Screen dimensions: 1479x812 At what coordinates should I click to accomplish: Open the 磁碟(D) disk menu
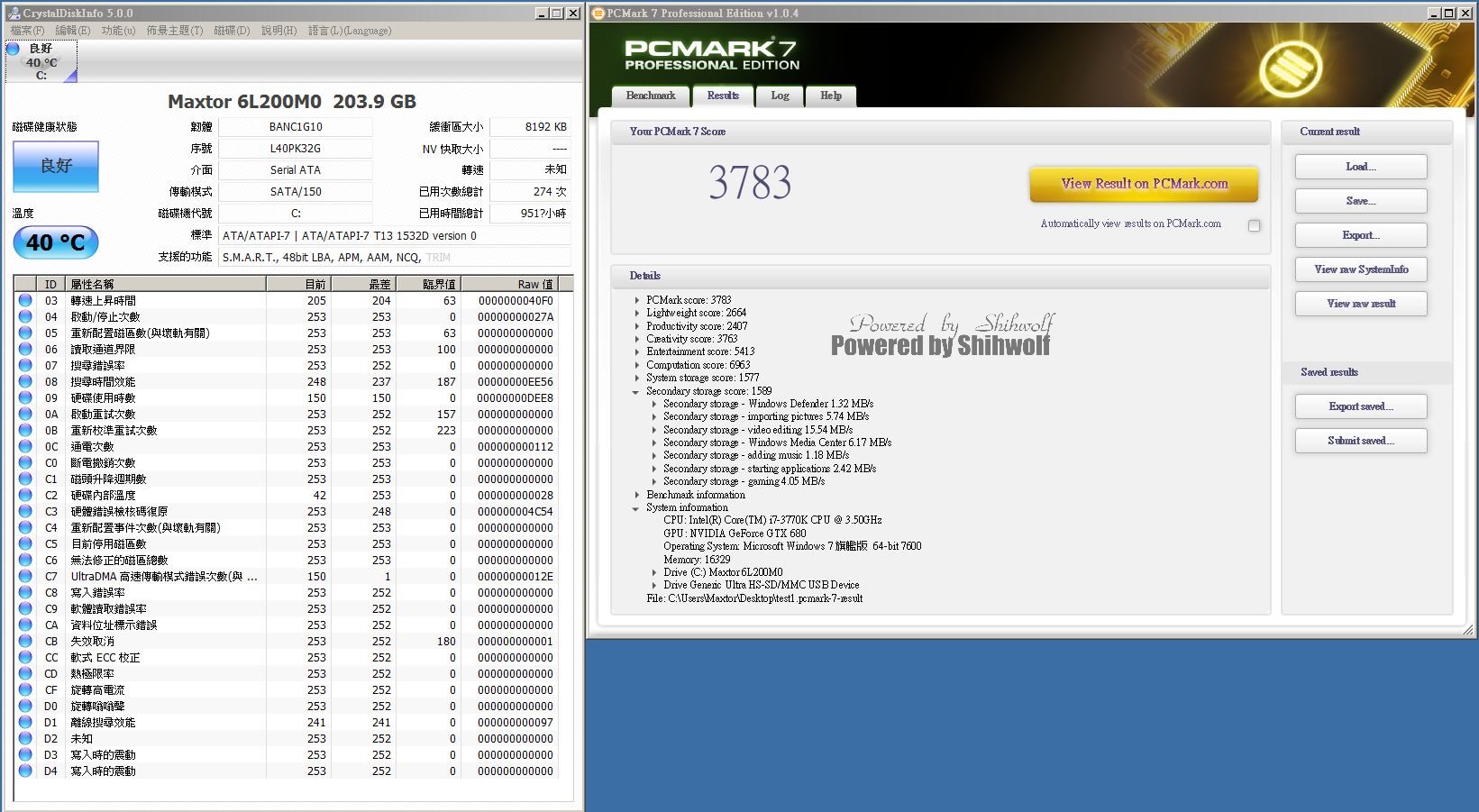pyautogui.click(x=232, y=31)
